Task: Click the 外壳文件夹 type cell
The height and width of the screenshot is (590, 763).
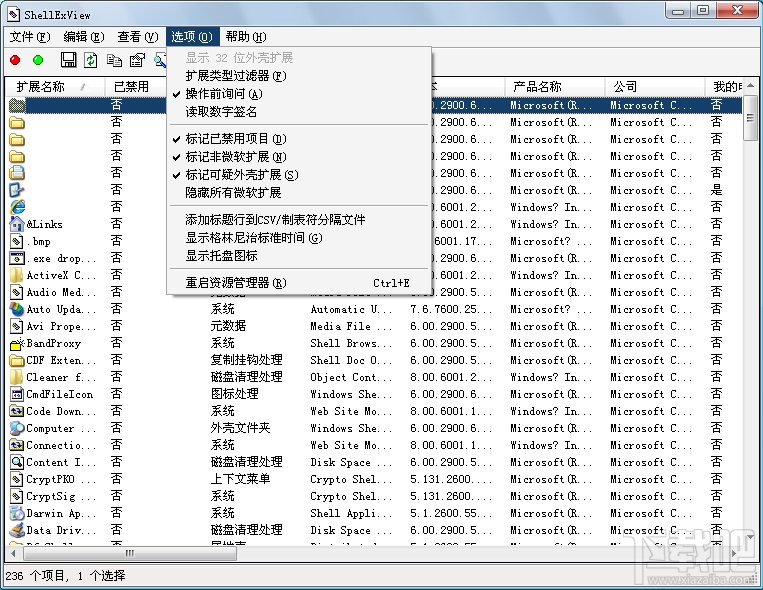Action: point(240,428)
